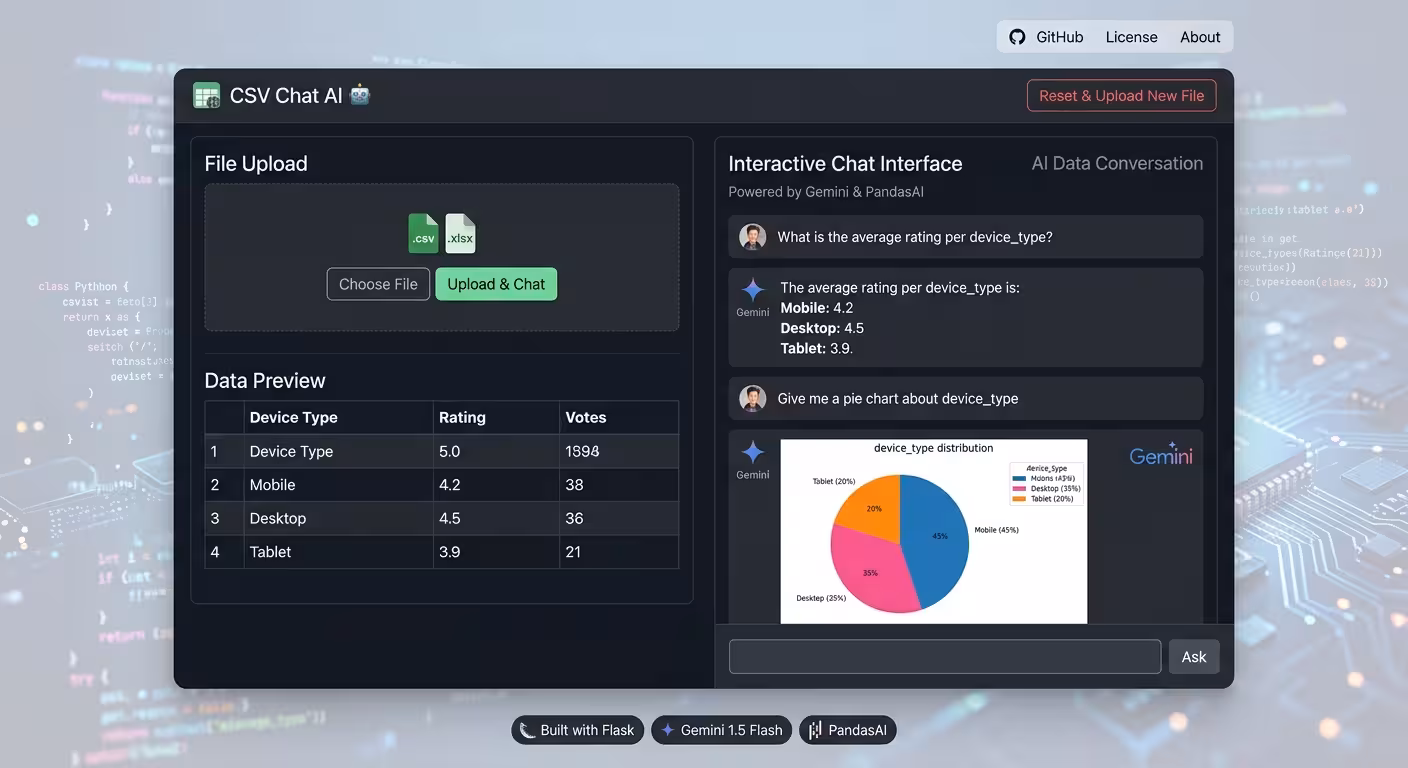Select the Tablet cell in Data Preview
Viewport: 1408px width, 768px height.
click(x=338, y=552)
